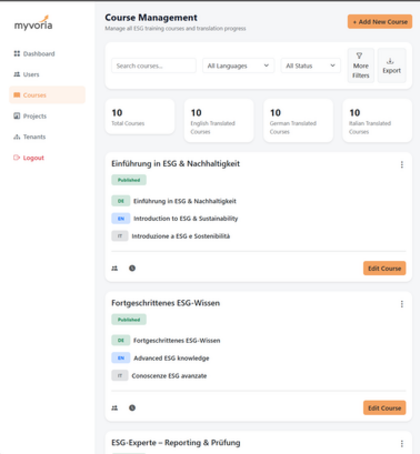
Task: Click participants icon on Einführung in ESG card
Action: tap(115, 268)
